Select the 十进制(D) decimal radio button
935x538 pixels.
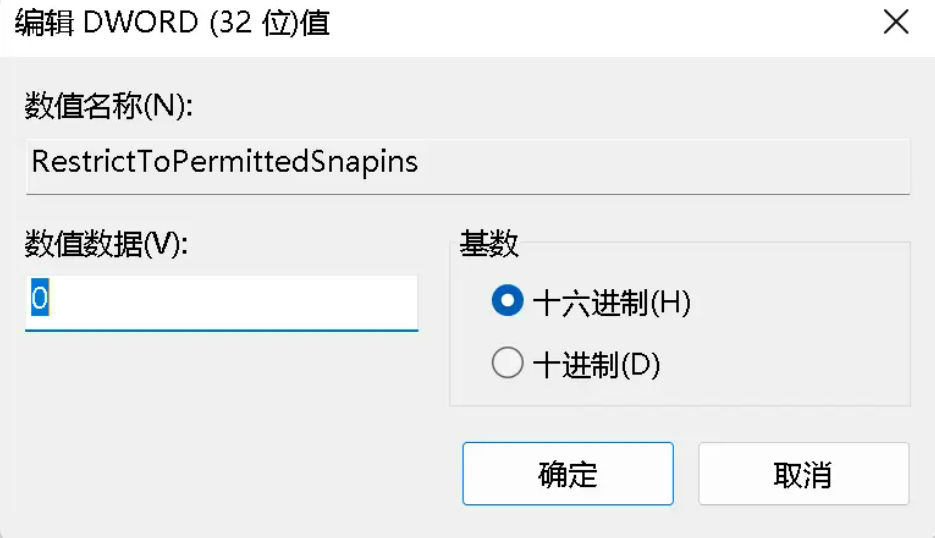point(508,365)
